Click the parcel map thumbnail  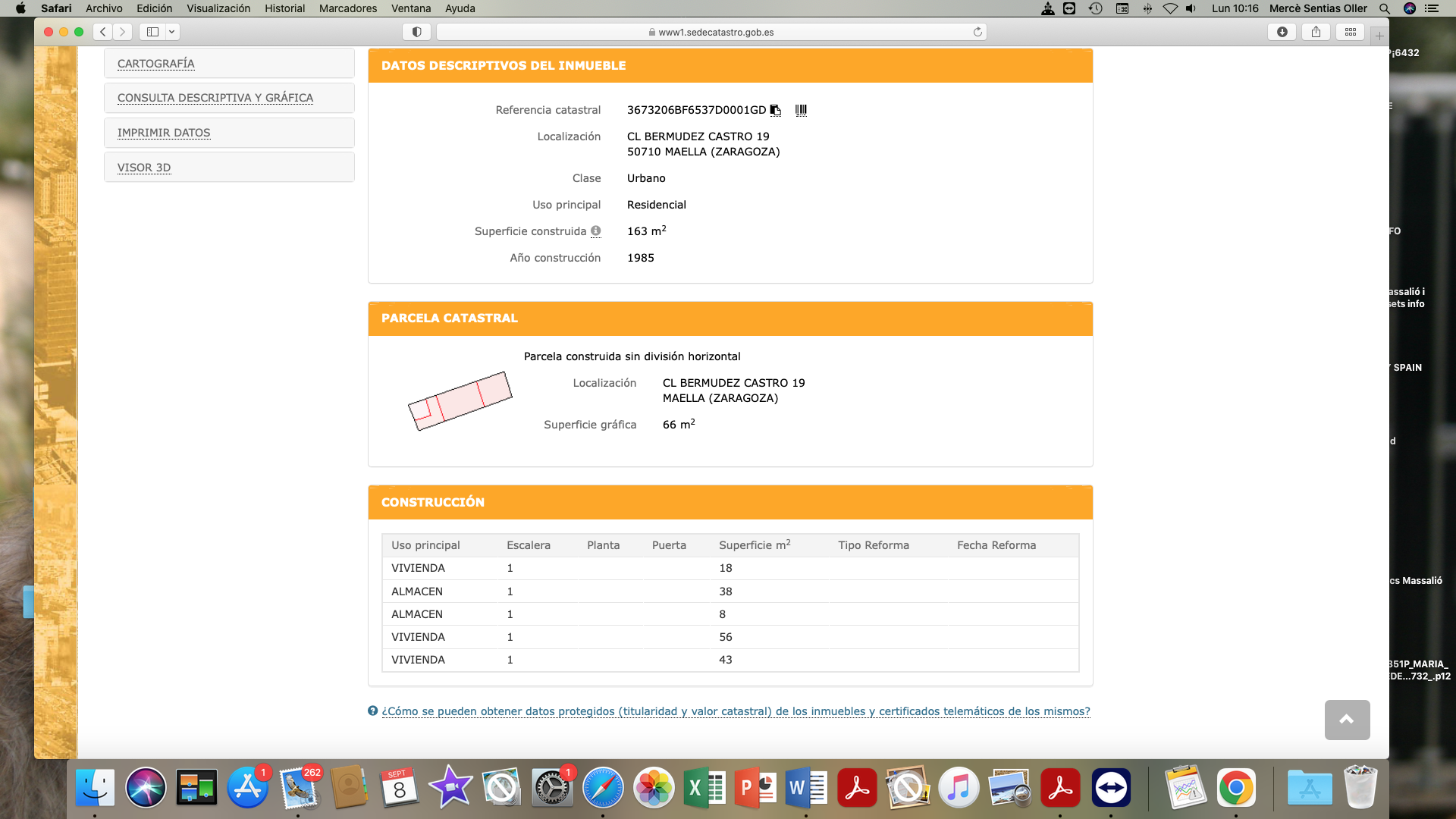click(x=460, y=400)
